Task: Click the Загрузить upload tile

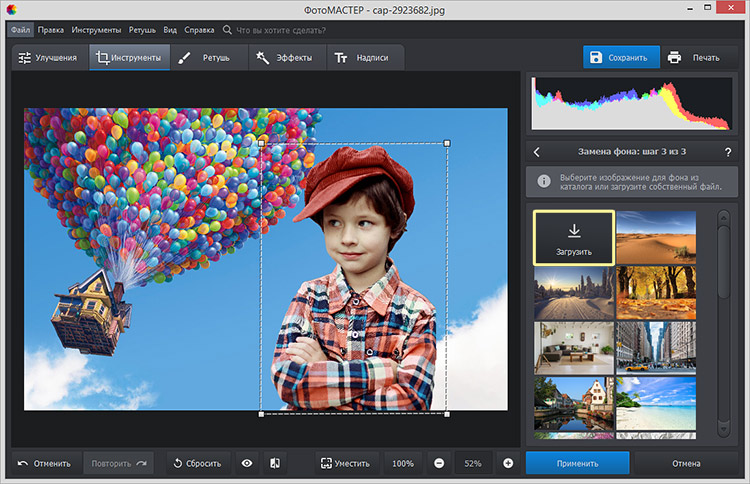Action: tap(573, 237)
